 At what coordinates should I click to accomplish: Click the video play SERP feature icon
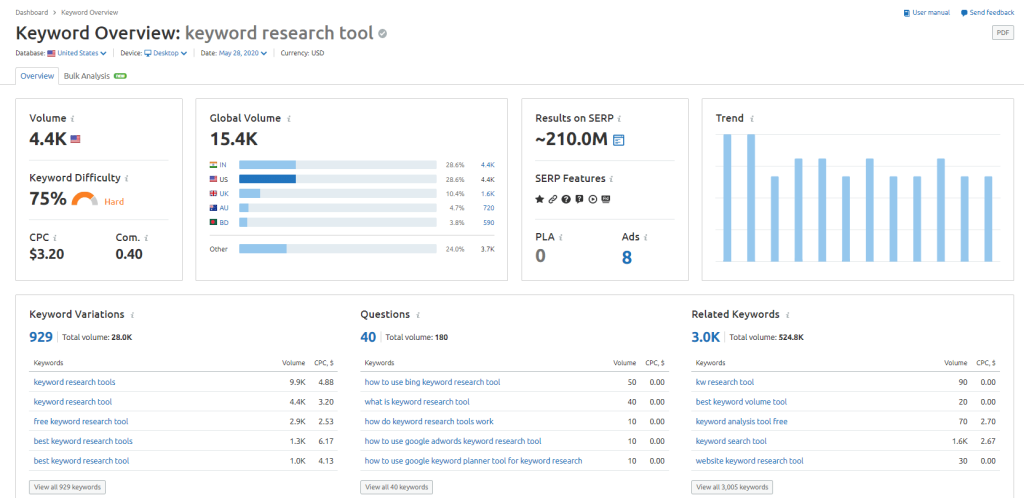tap(593, 199)
